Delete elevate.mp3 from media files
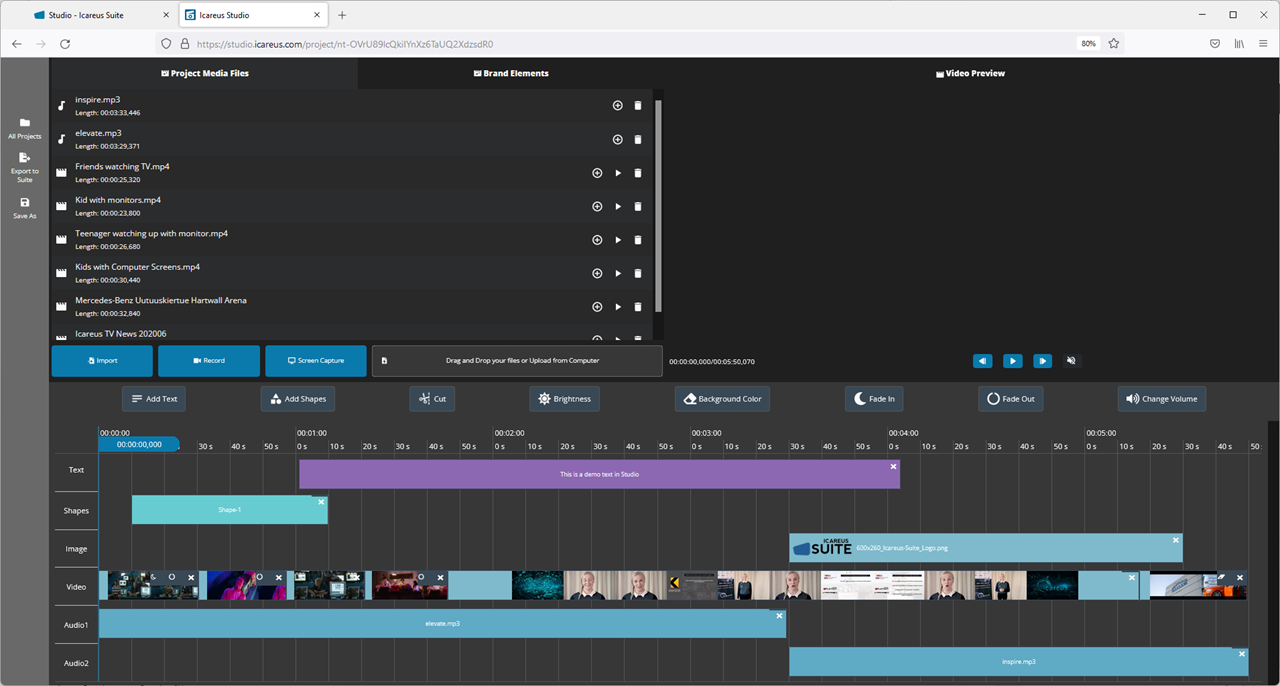Screen dimensions: 1280x686 pyautogui.click(x=638, y=140)
